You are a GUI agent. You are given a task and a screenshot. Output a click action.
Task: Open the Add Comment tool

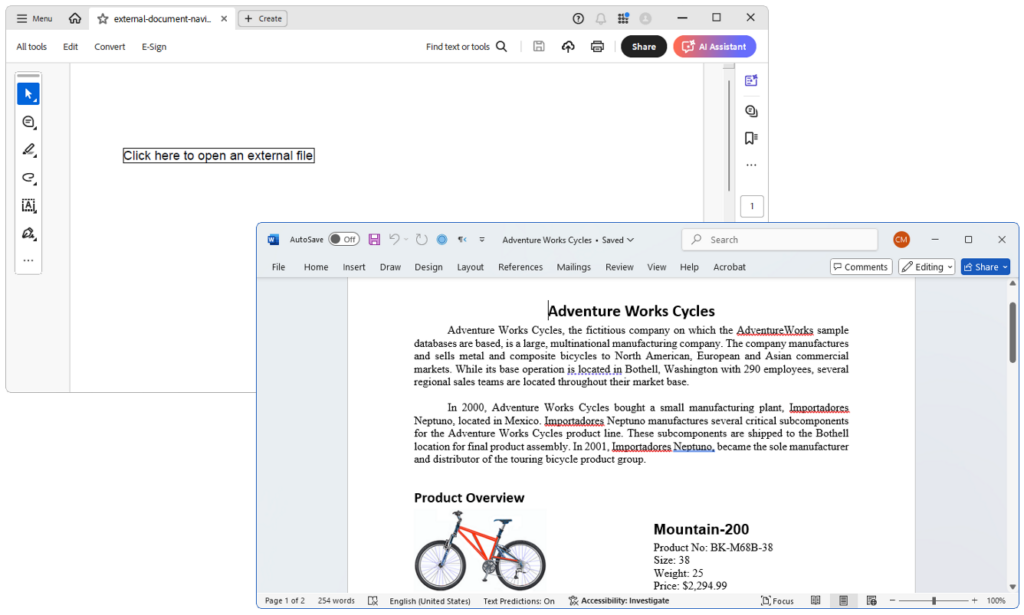coord(29,122)
